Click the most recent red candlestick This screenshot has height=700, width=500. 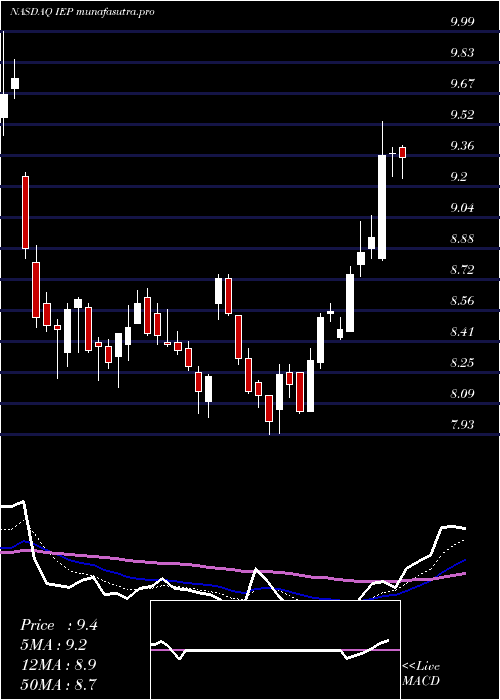402,152
